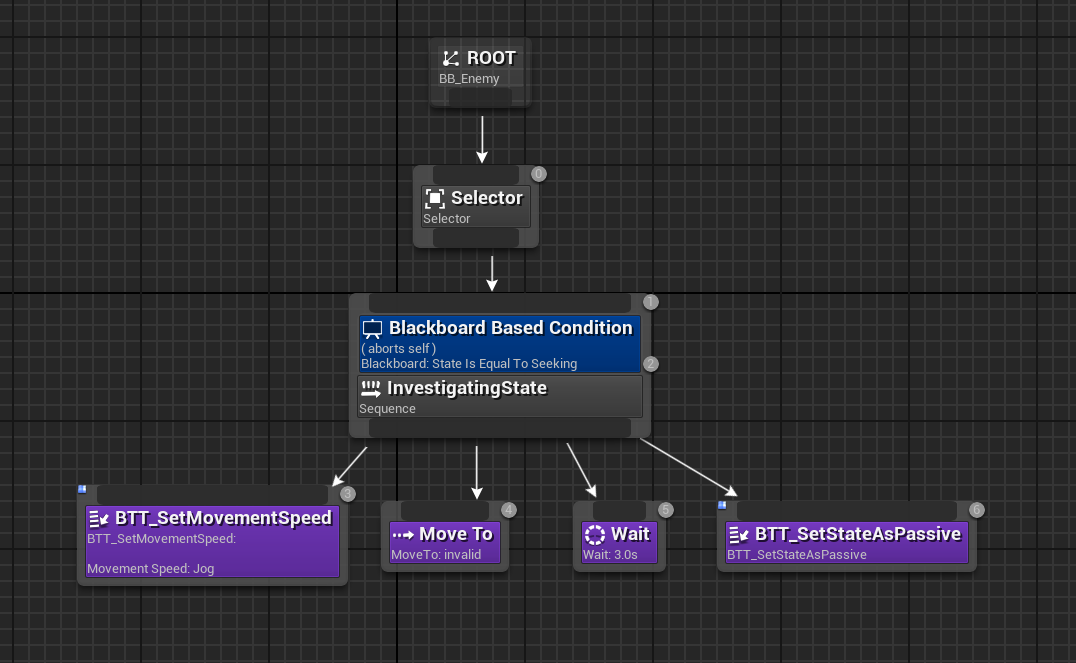
Task: Click the Selector node's bottom output pin
Action: [476, 237]
